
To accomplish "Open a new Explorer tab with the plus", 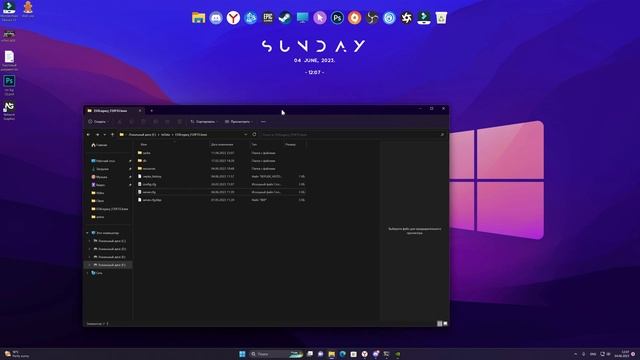I will pyautogui.click(x=151, y=111).
